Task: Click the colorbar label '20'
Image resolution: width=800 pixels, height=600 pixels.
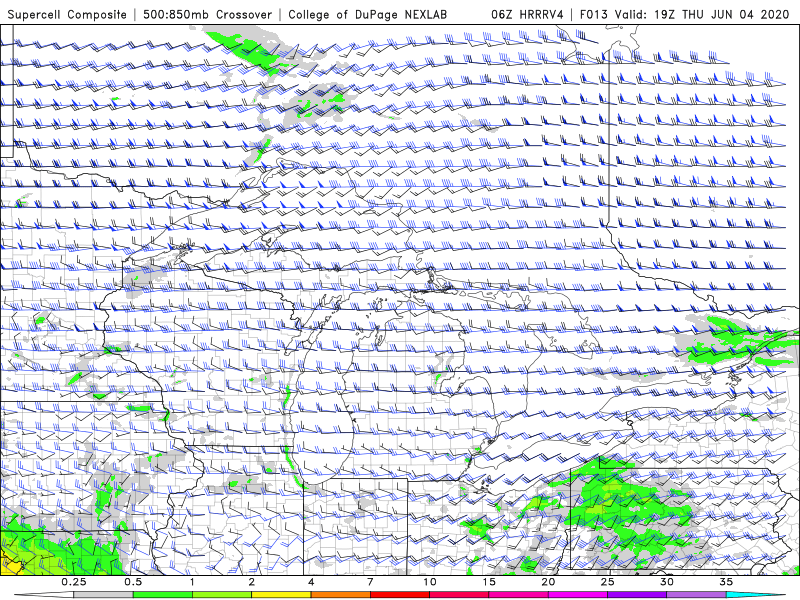Action: [x=548, y=582]
